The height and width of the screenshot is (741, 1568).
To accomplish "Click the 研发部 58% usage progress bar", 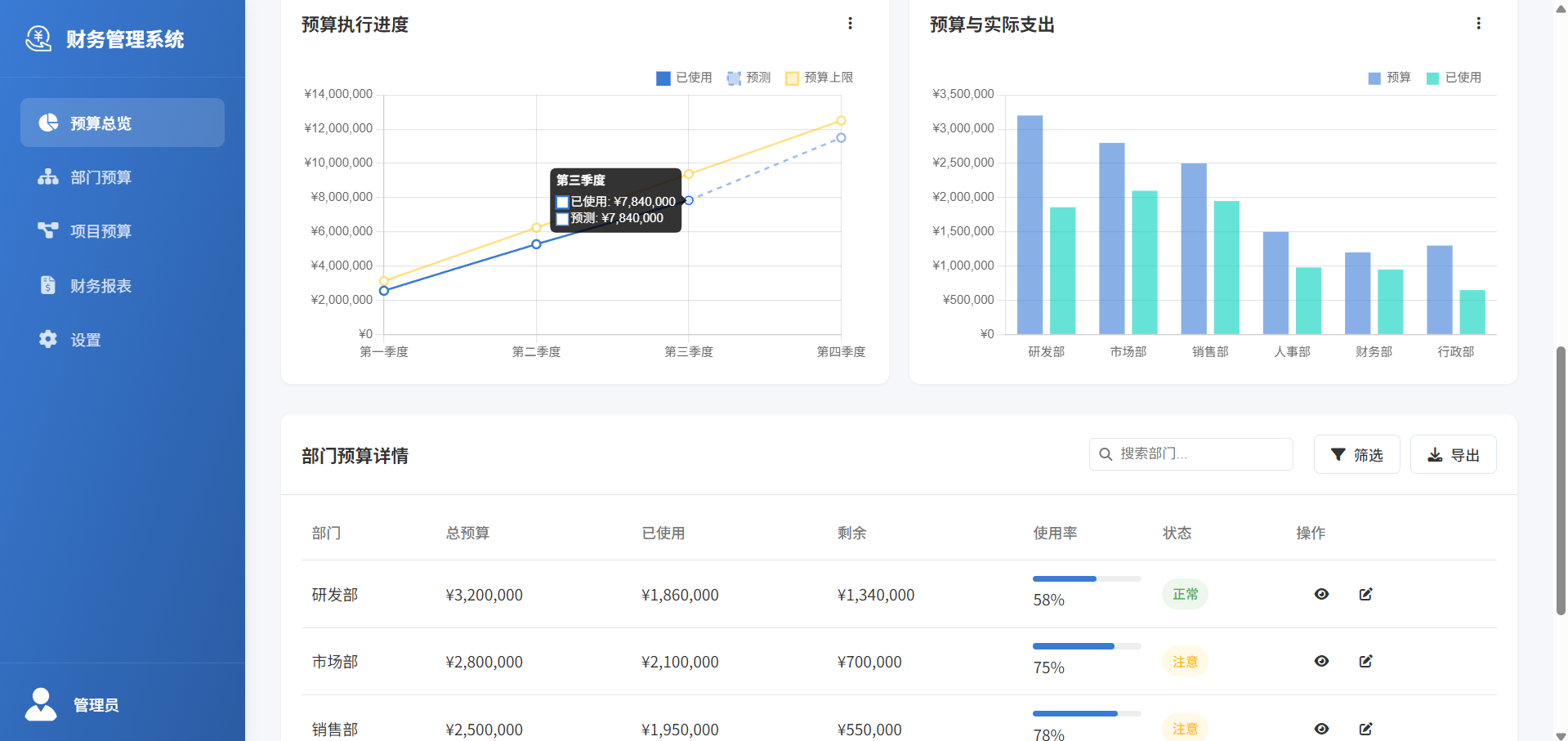I will (x=1086, y=578).
